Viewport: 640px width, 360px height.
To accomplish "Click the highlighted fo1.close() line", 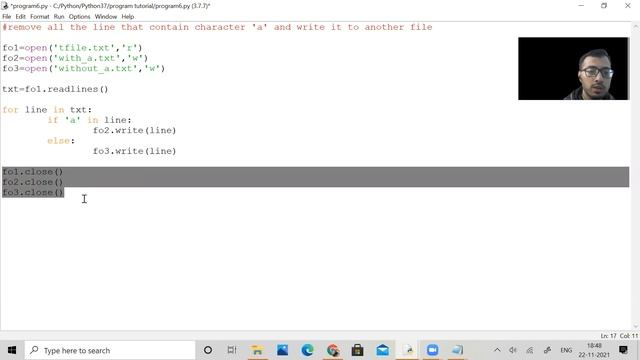I will click(33, 172).
